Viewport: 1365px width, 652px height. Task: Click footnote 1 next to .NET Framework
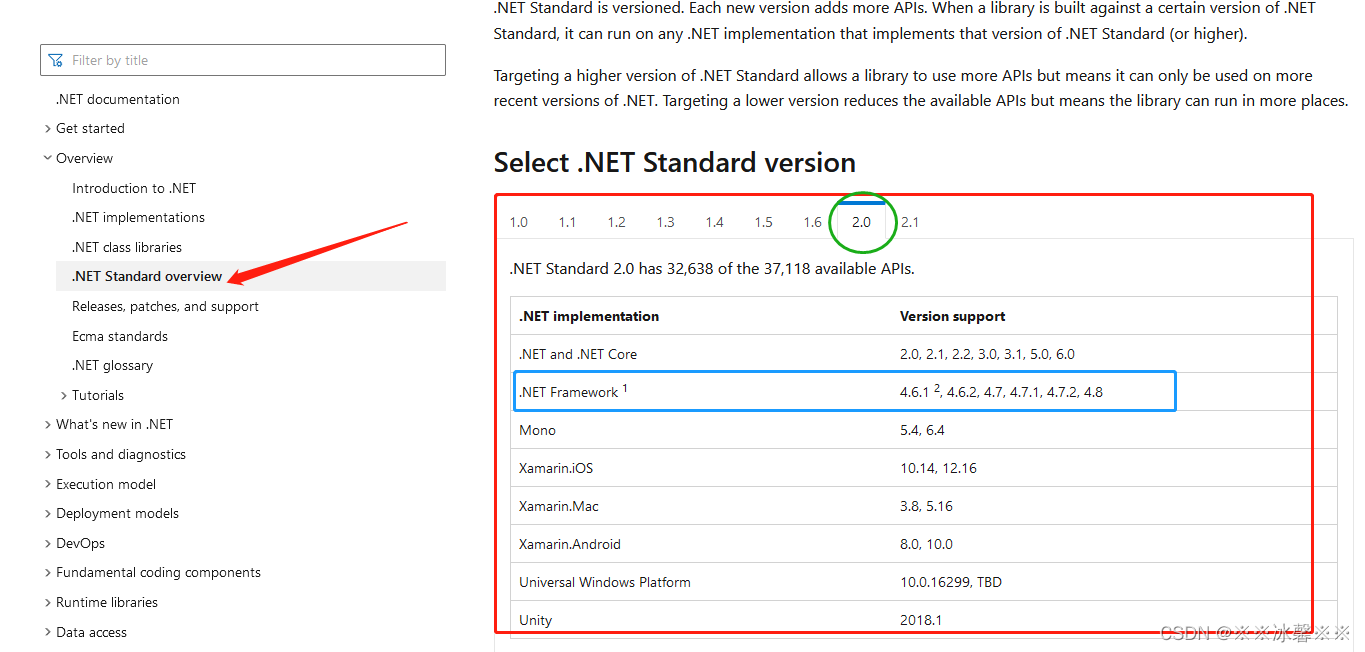(625, 388)
